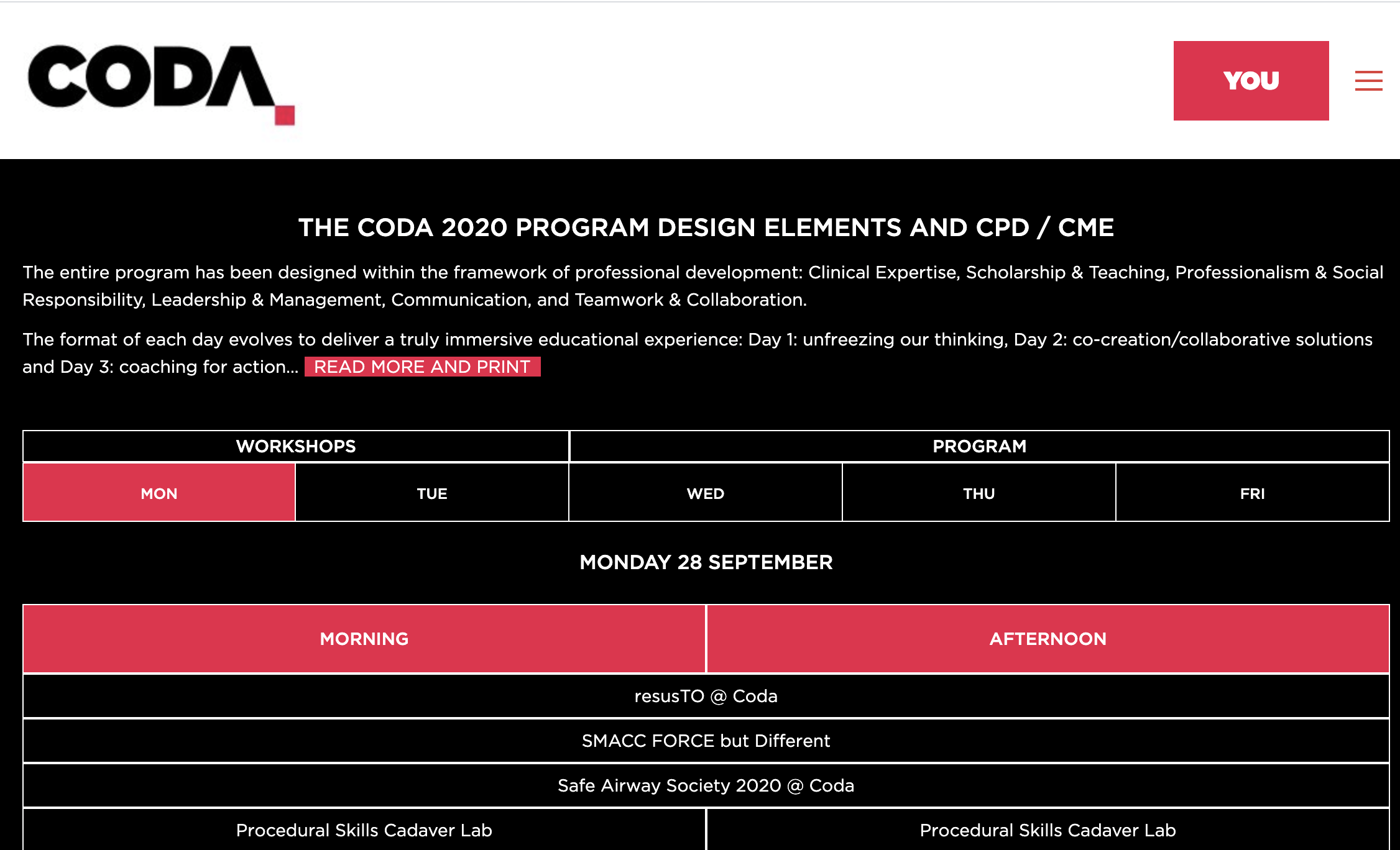Screen dimensions: 1400x850
Task: View Safe Airway Society 2020 @ Coda
Action: 706,785
